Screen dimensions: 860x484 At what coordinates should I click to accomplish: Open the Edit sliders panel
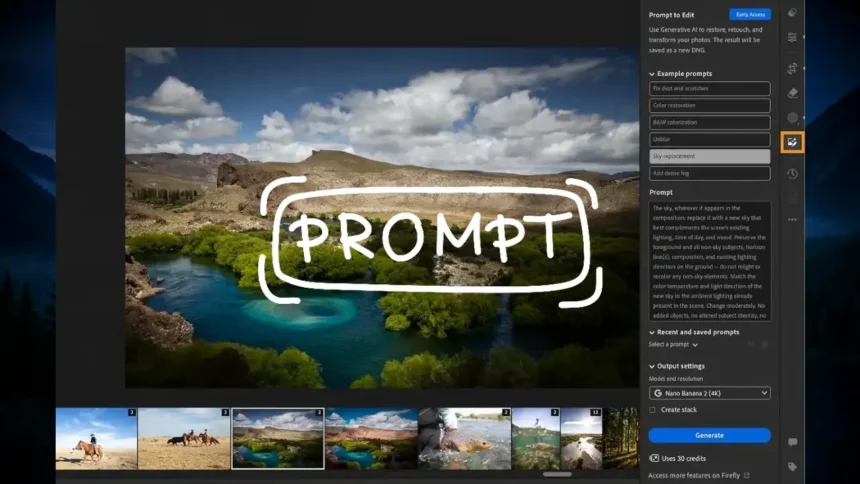point(793,37)
